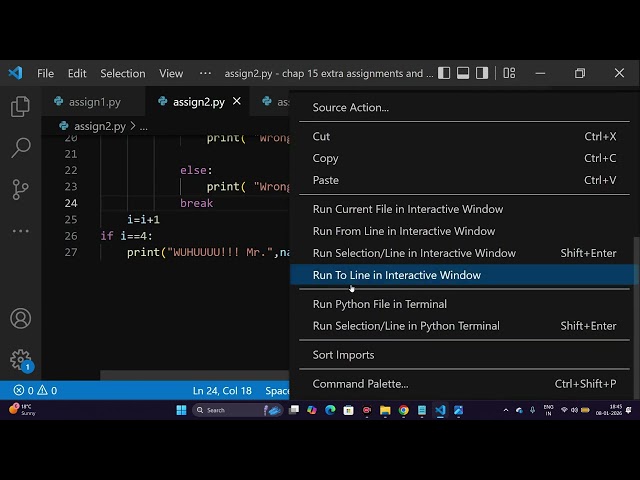
Task: Select Copy from the context menu
Action: [464, 158]
